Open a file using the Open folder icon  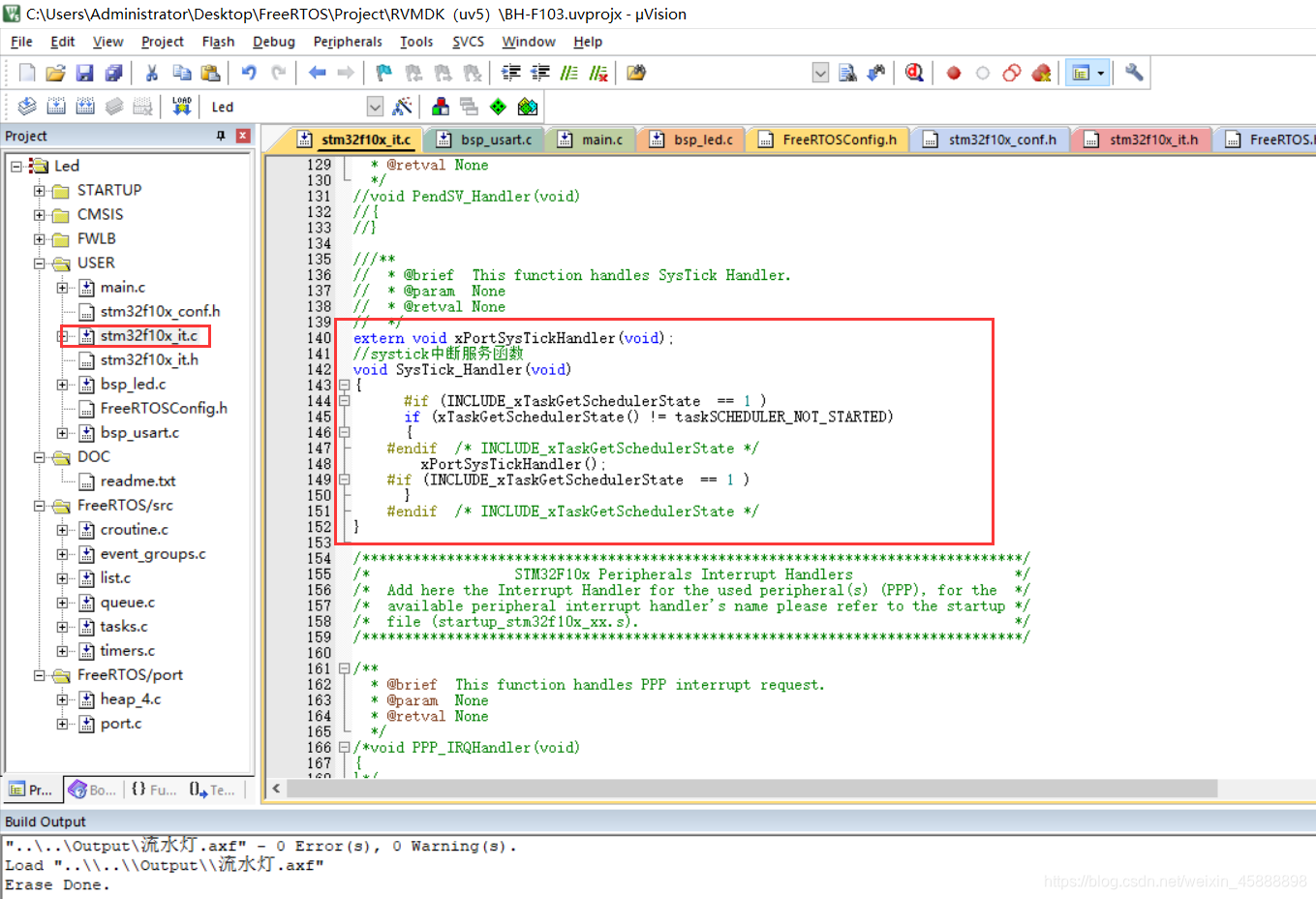coord(56,73)
